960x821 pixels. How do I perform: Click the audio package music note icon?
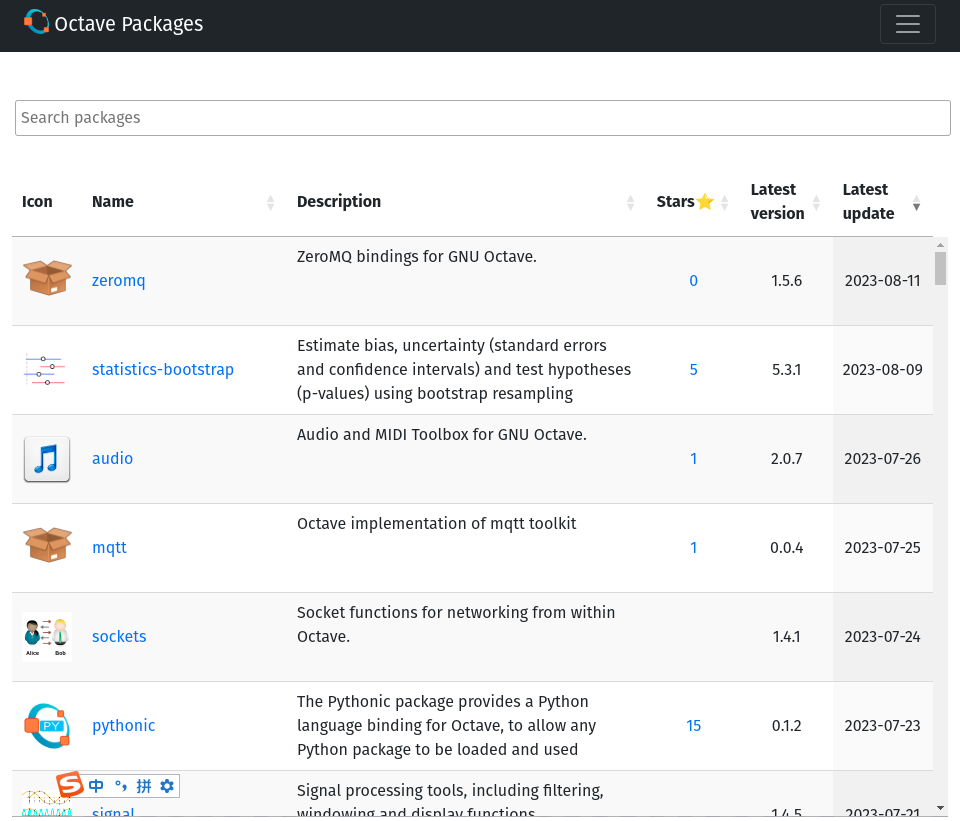pyautogui.click(x=47, y=459)
